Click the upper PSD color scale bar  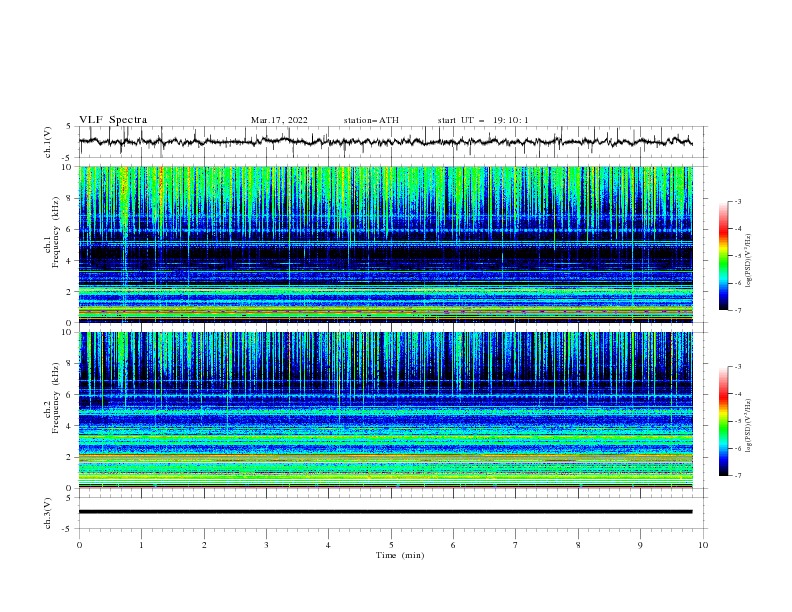point(724,255)
